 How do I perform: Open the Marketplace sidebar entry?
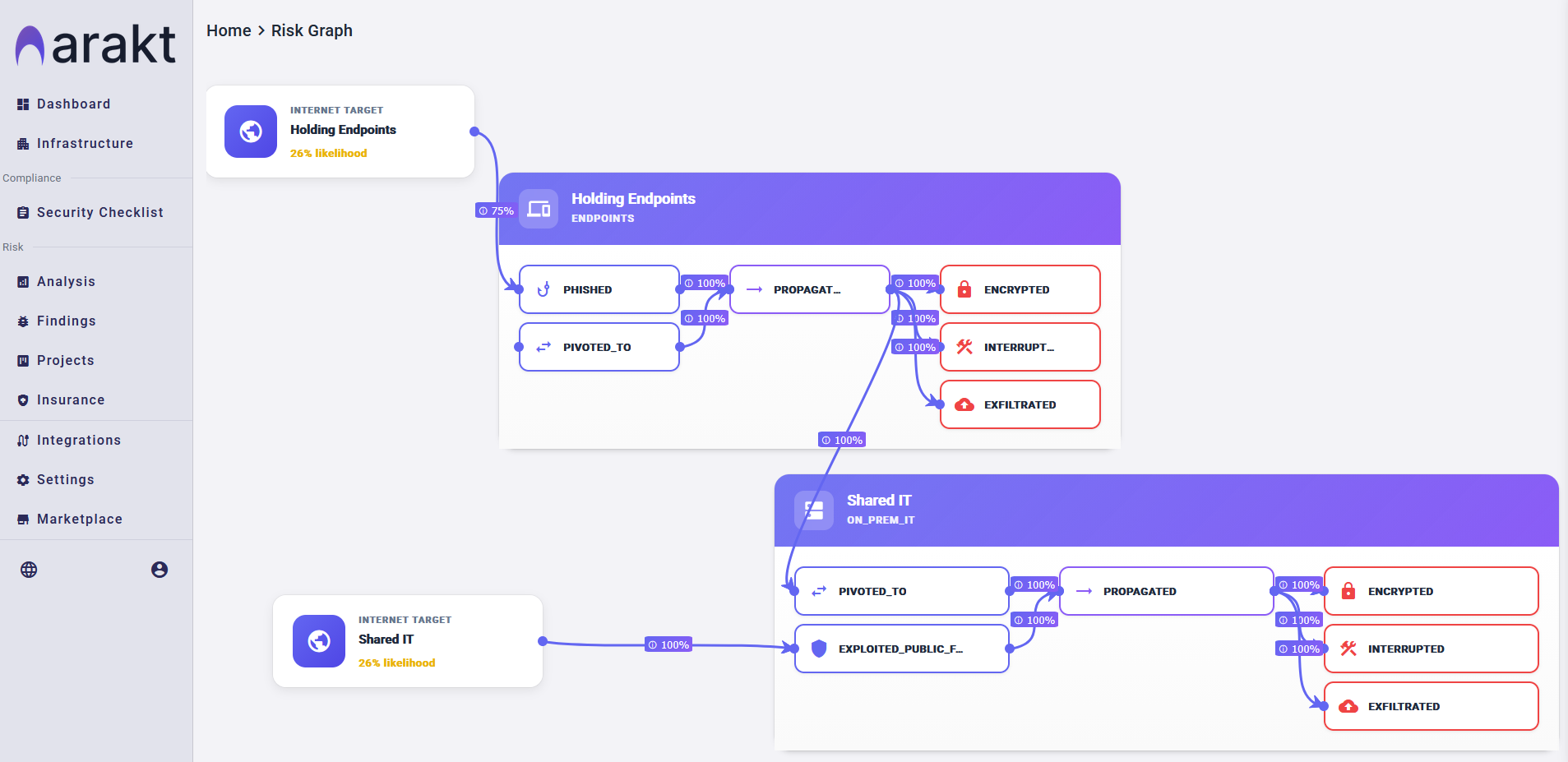pos(79,519)
